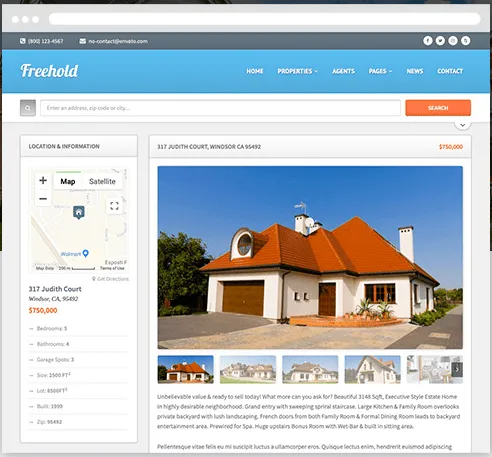Click the main house photo
The height and width of the screenshot is (457, 492).
[310, 257]
